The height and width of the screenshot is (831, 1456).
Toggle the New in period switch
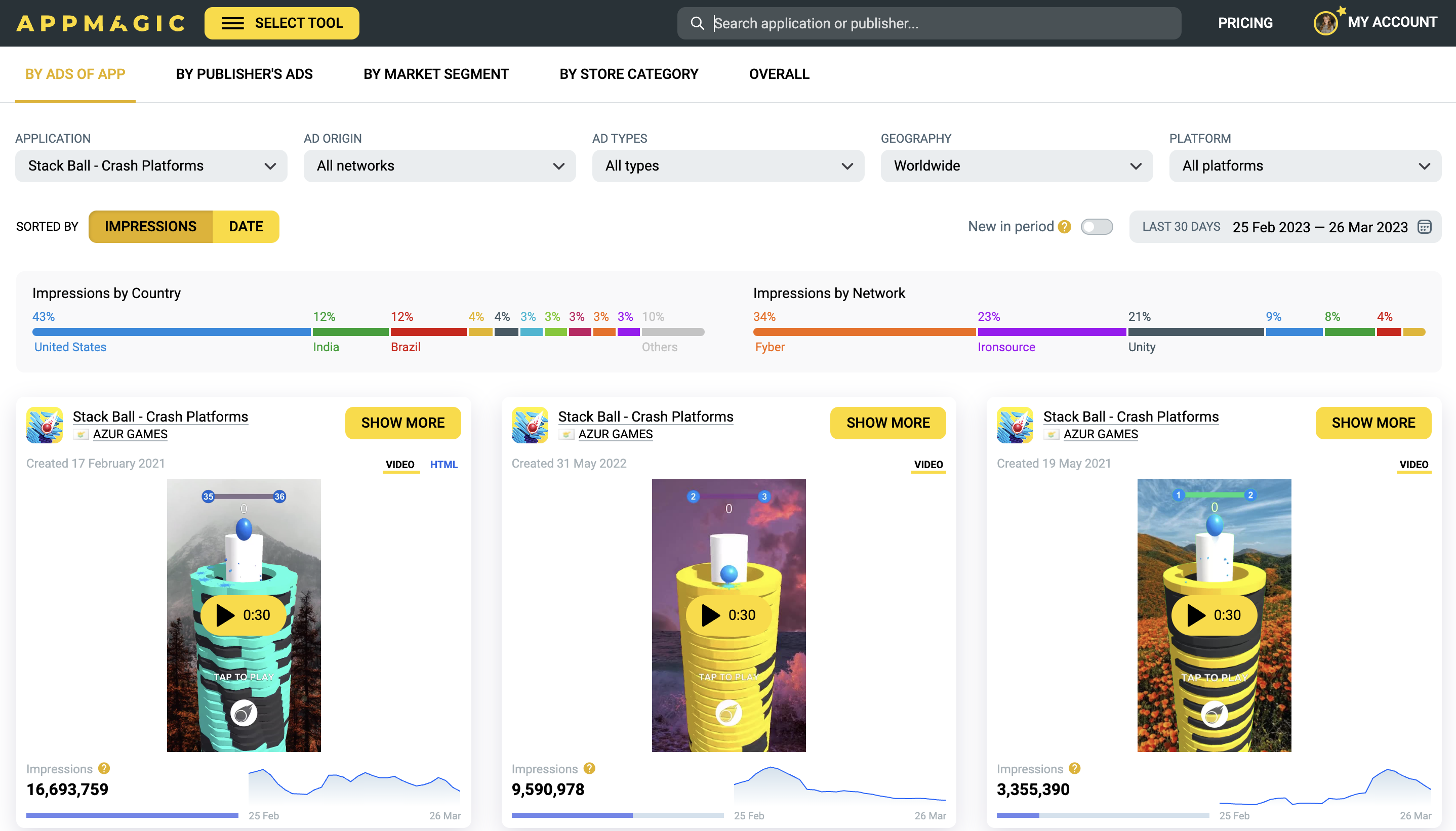point(1097,227)
